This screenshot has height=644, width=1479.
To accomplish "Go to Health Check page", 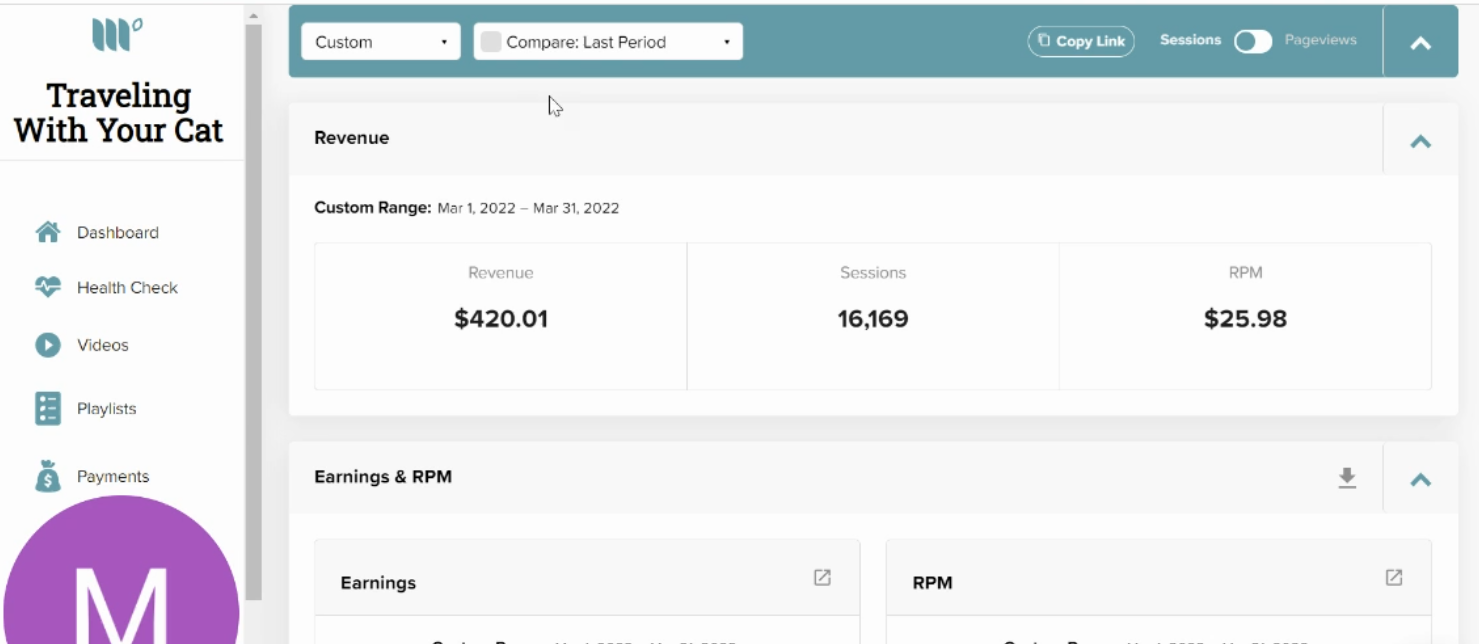I will 127,287.
